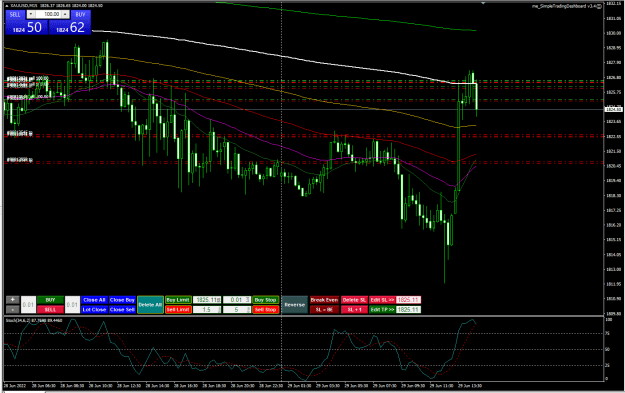Click the chart shift triangle marker at top
Screen dimensions: 625x393
(x=483, y=3)
